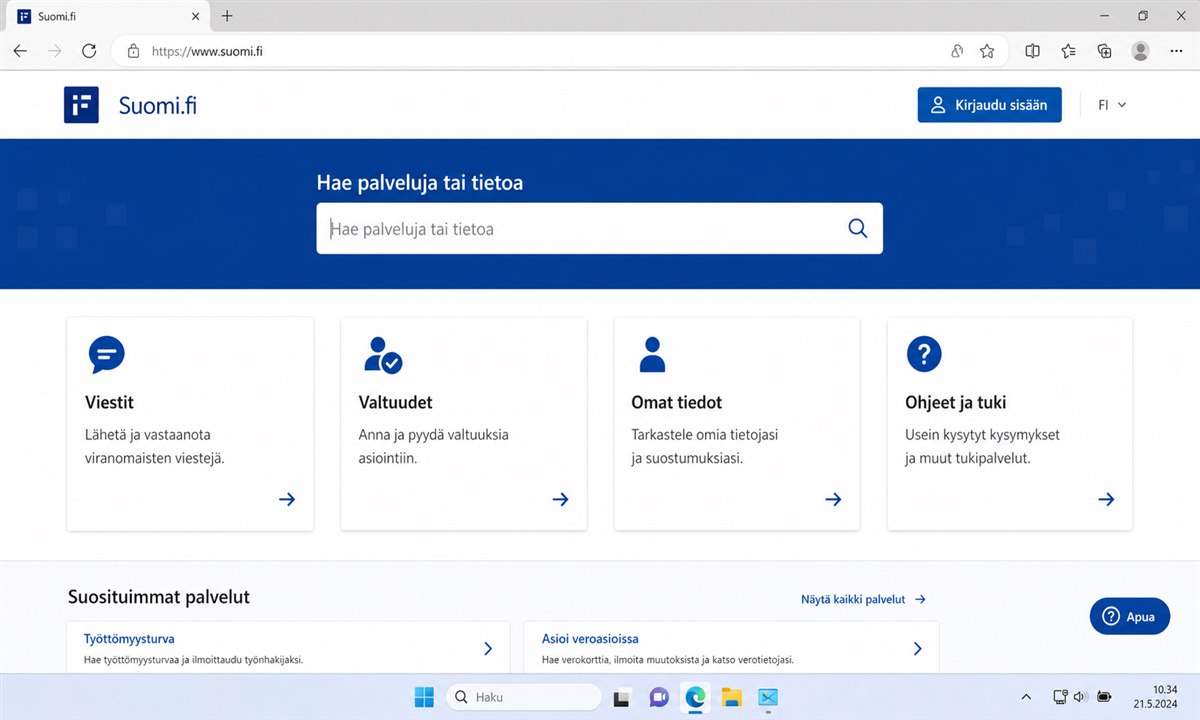The width and height of the screenshot is (1200, 720).
Task: Follow the arrow on the Valtuudet card
Action: tap(560, 499)
